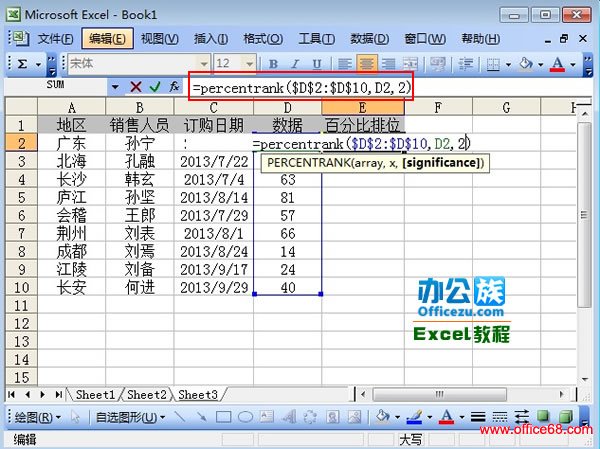Expand the Font Color dropdown in formatting toolbar
Viewport: 600px width, 449px height.
[x=573, y=64]
